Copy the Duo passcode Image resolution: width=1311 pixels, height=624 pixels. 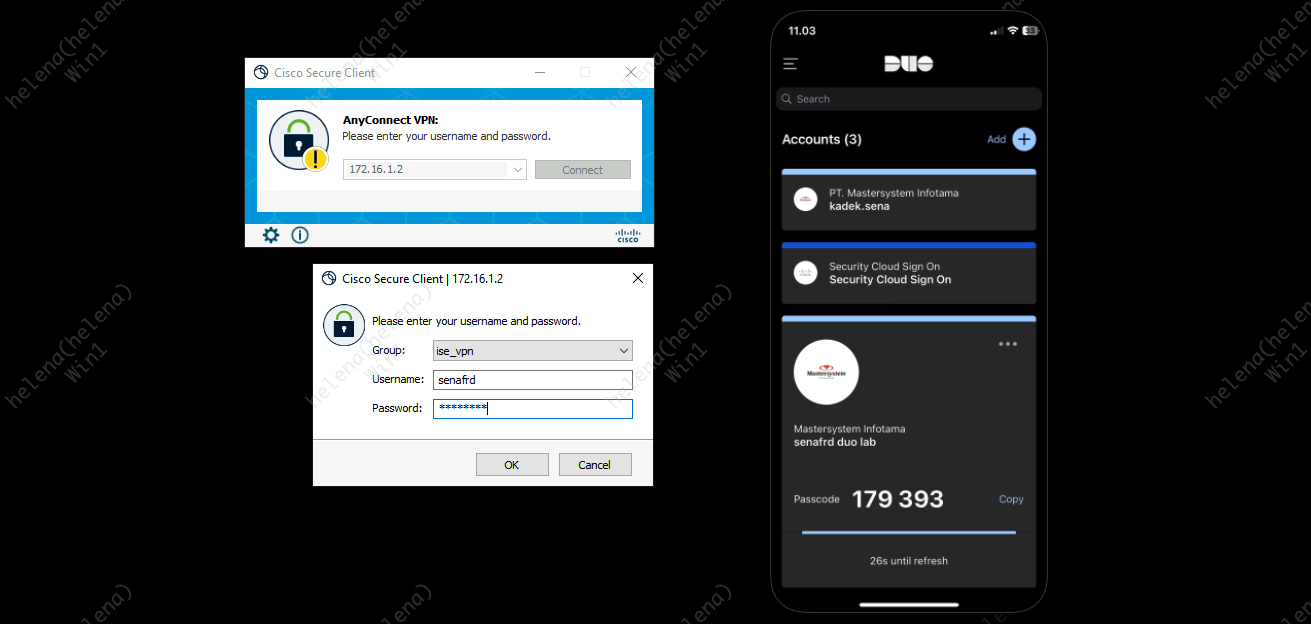coord(1011,499)
